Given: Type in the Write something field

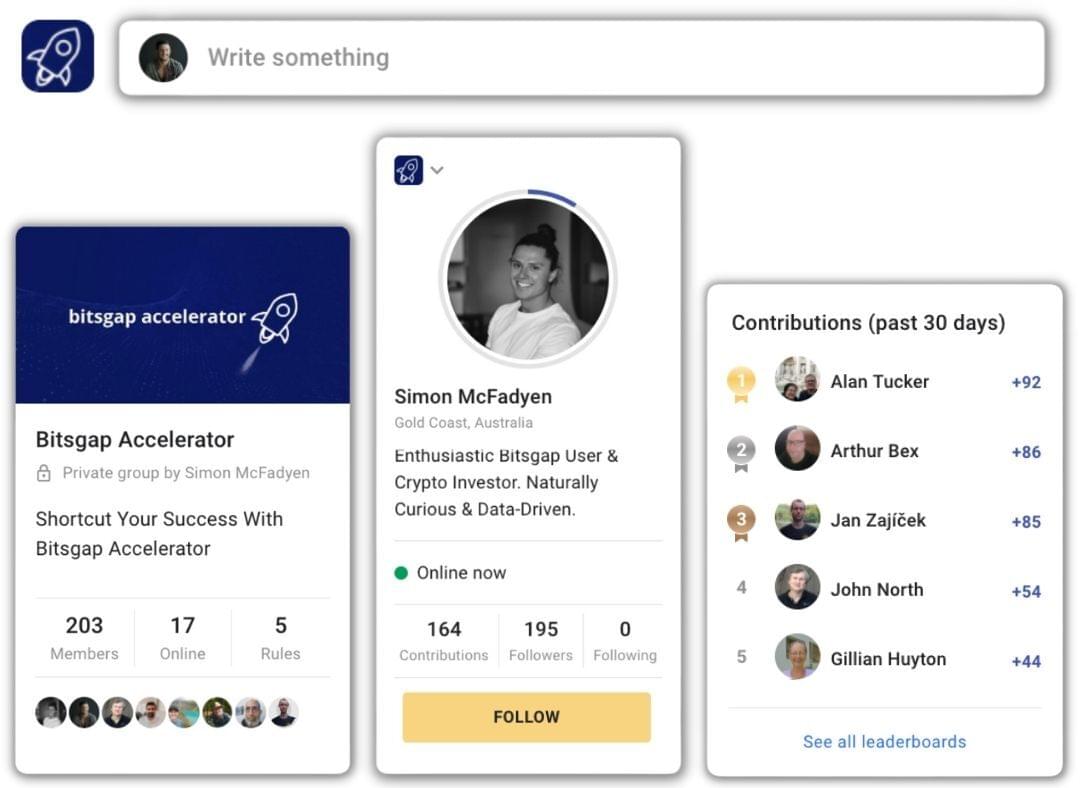Looking at the screenshot, I should pos(600,57).
